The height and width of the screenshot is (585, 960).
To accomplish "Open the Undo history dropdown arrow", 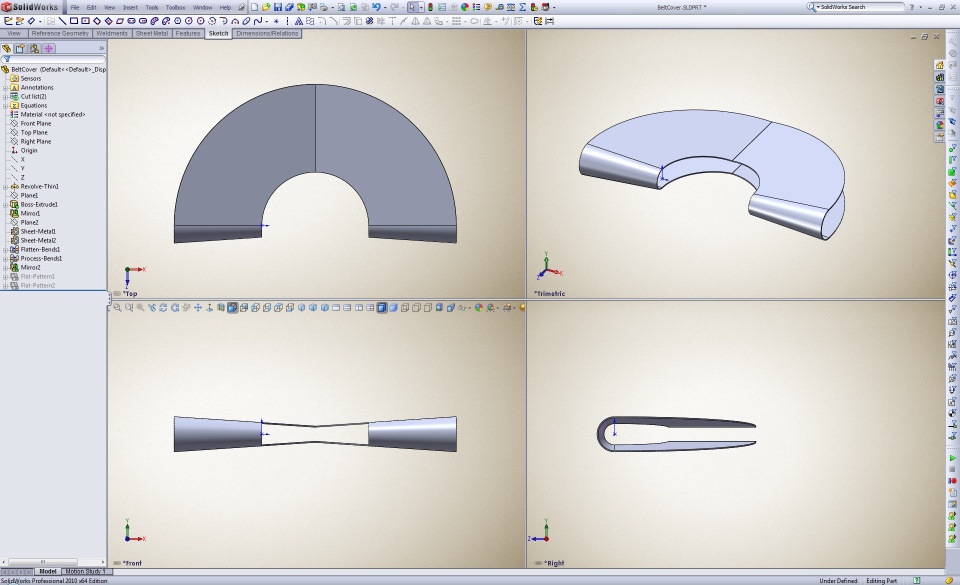I will (385, 7).
